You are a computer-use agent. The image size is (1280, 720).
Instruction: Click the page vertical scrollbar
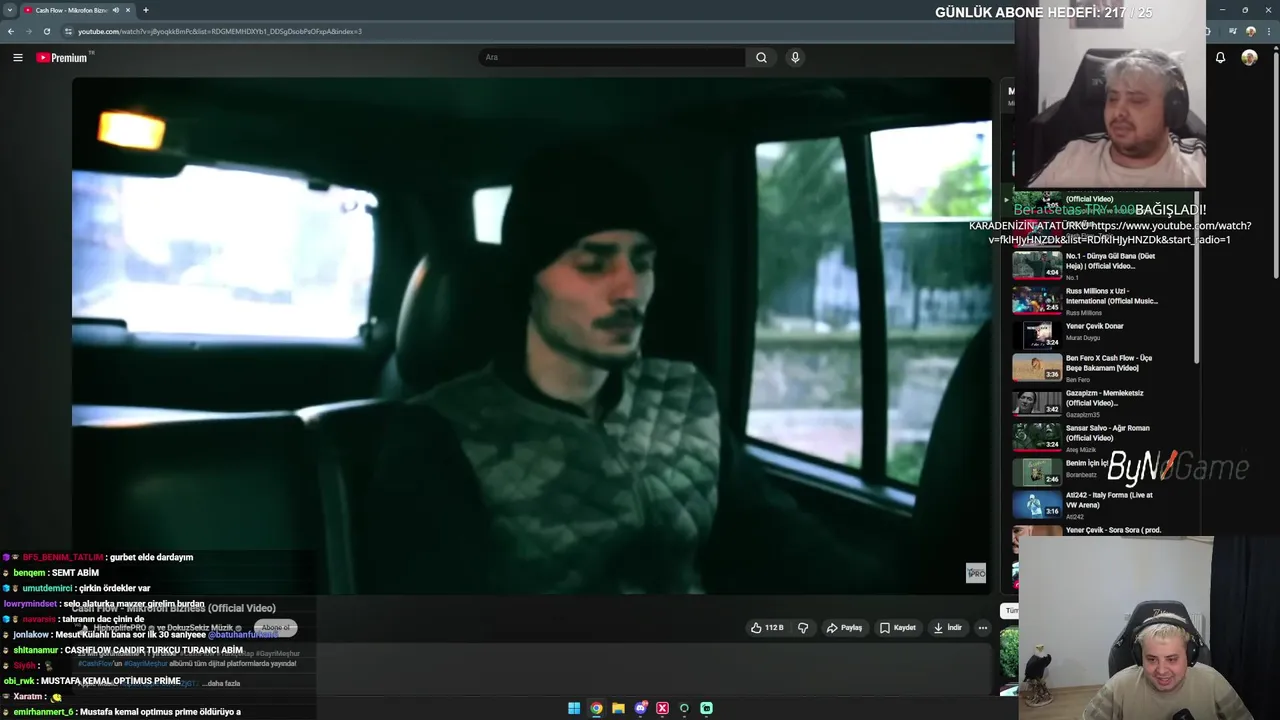pos(1274,165)
